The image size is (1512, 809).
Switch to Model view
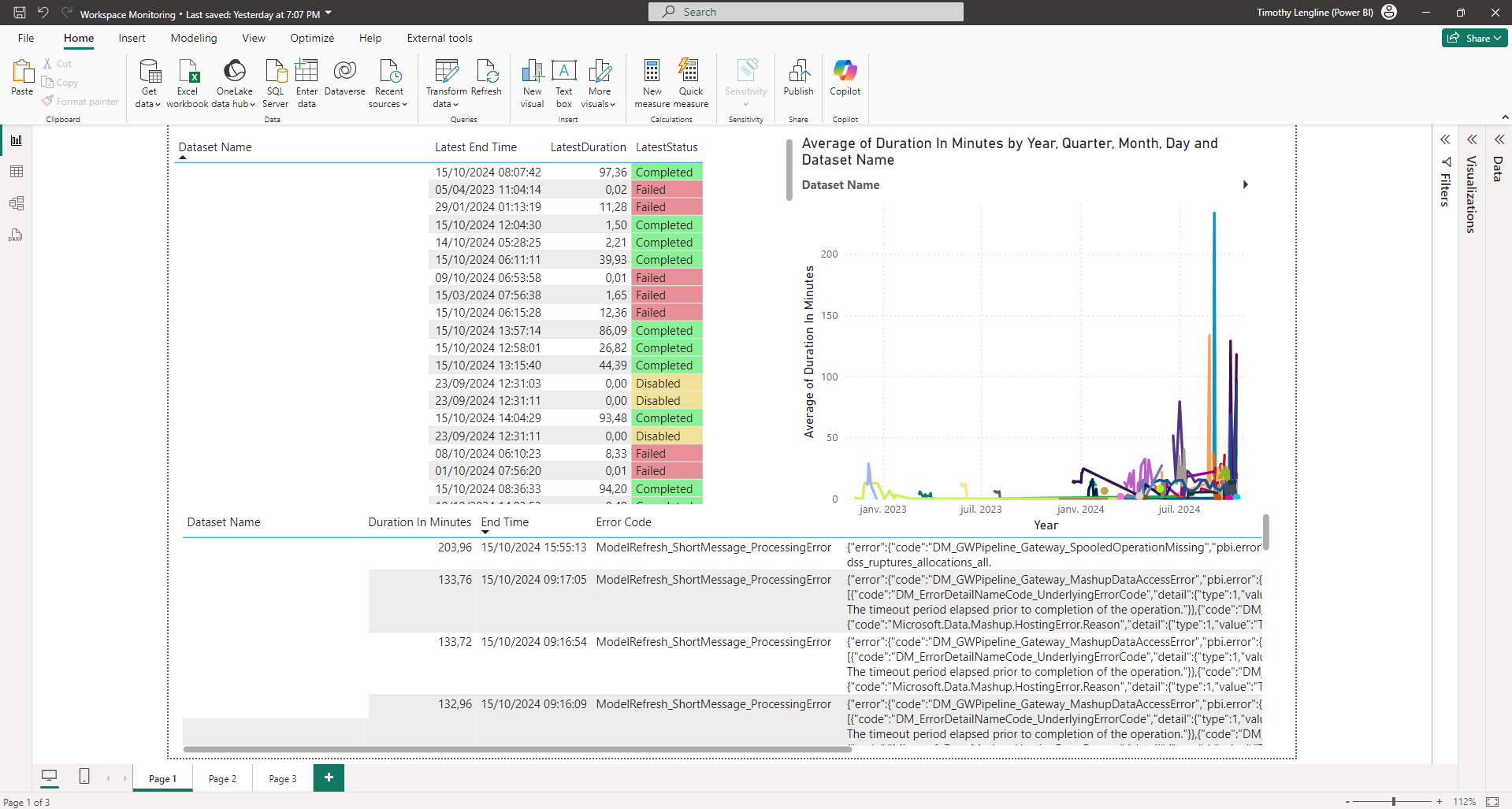[17, 203]
